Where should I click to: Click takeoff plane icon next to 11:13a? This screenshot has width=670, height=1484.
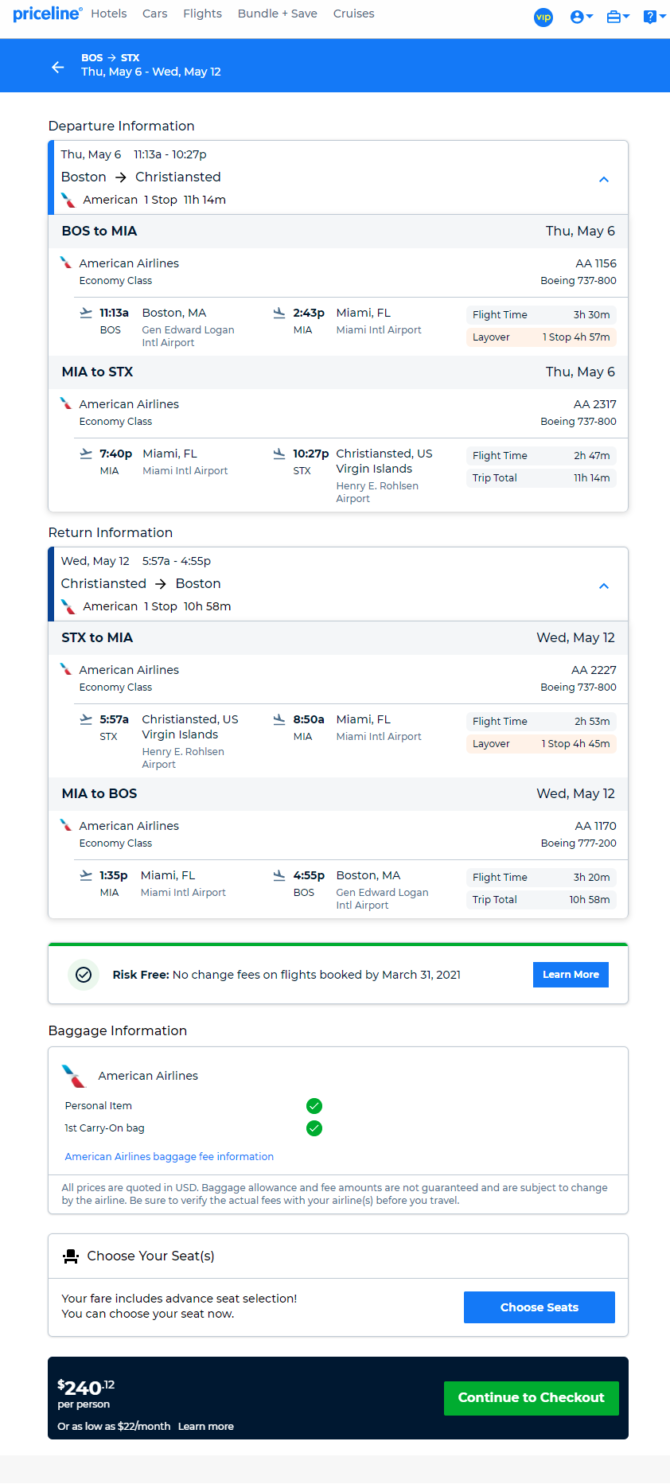click(86, 313)
